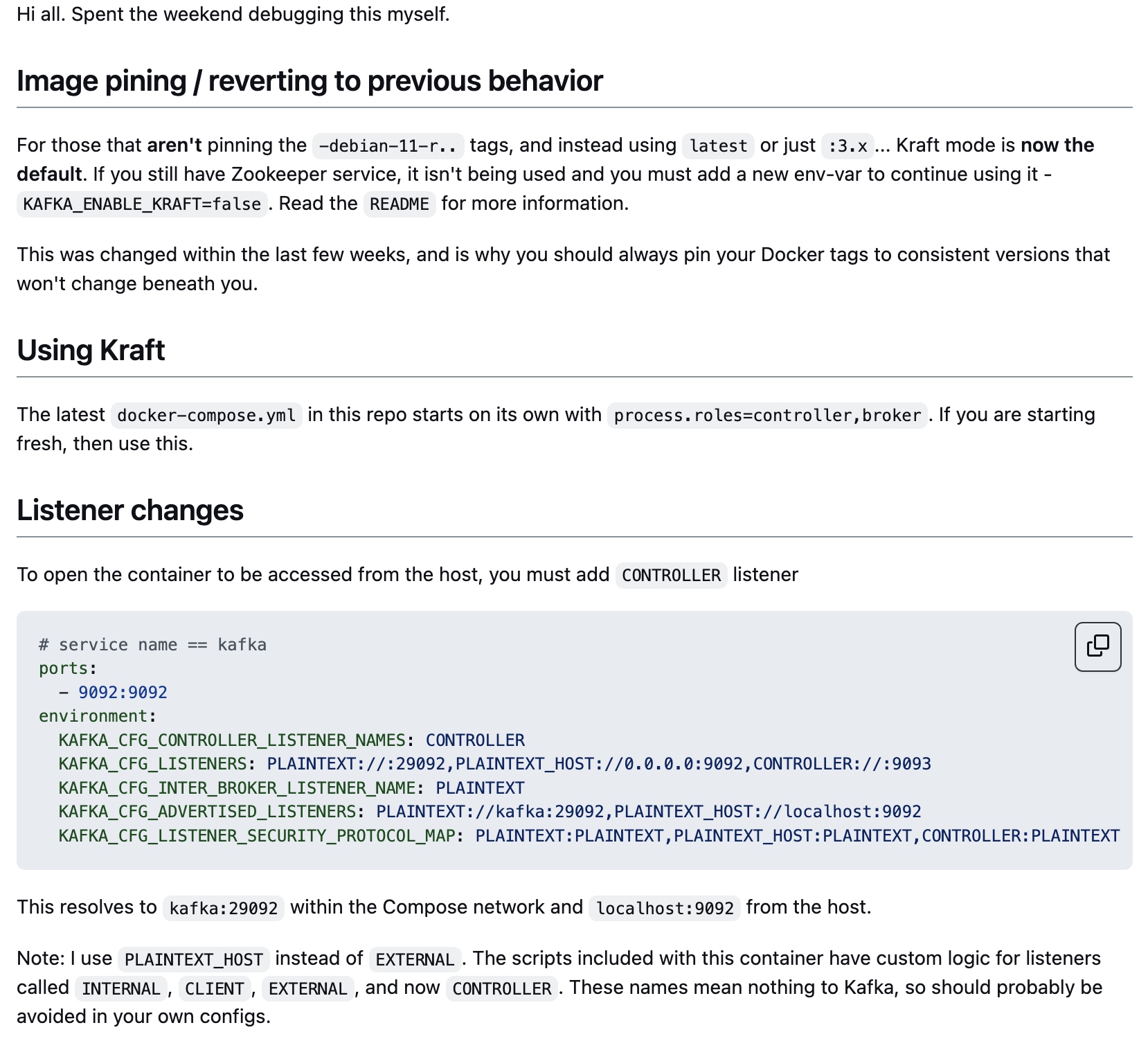Image resolution: width=1148 pixels, height=1050 pixels.
Task: Click the "# service name == kafka" comment line
Action: coord(152,645)
